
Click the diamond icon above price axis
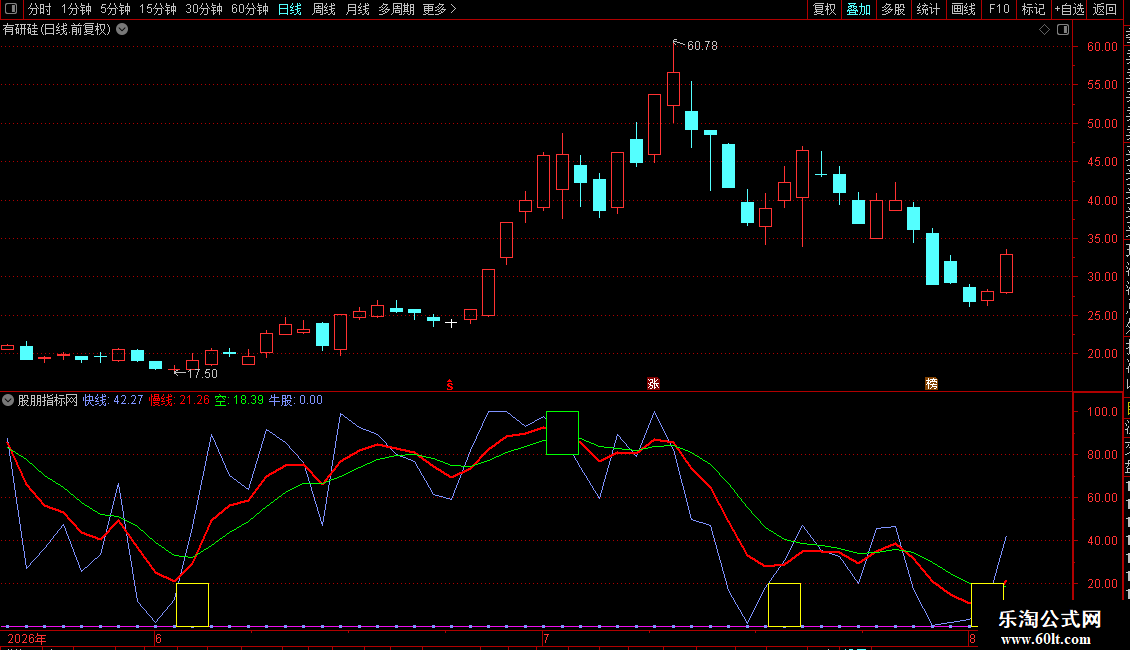1044,30
